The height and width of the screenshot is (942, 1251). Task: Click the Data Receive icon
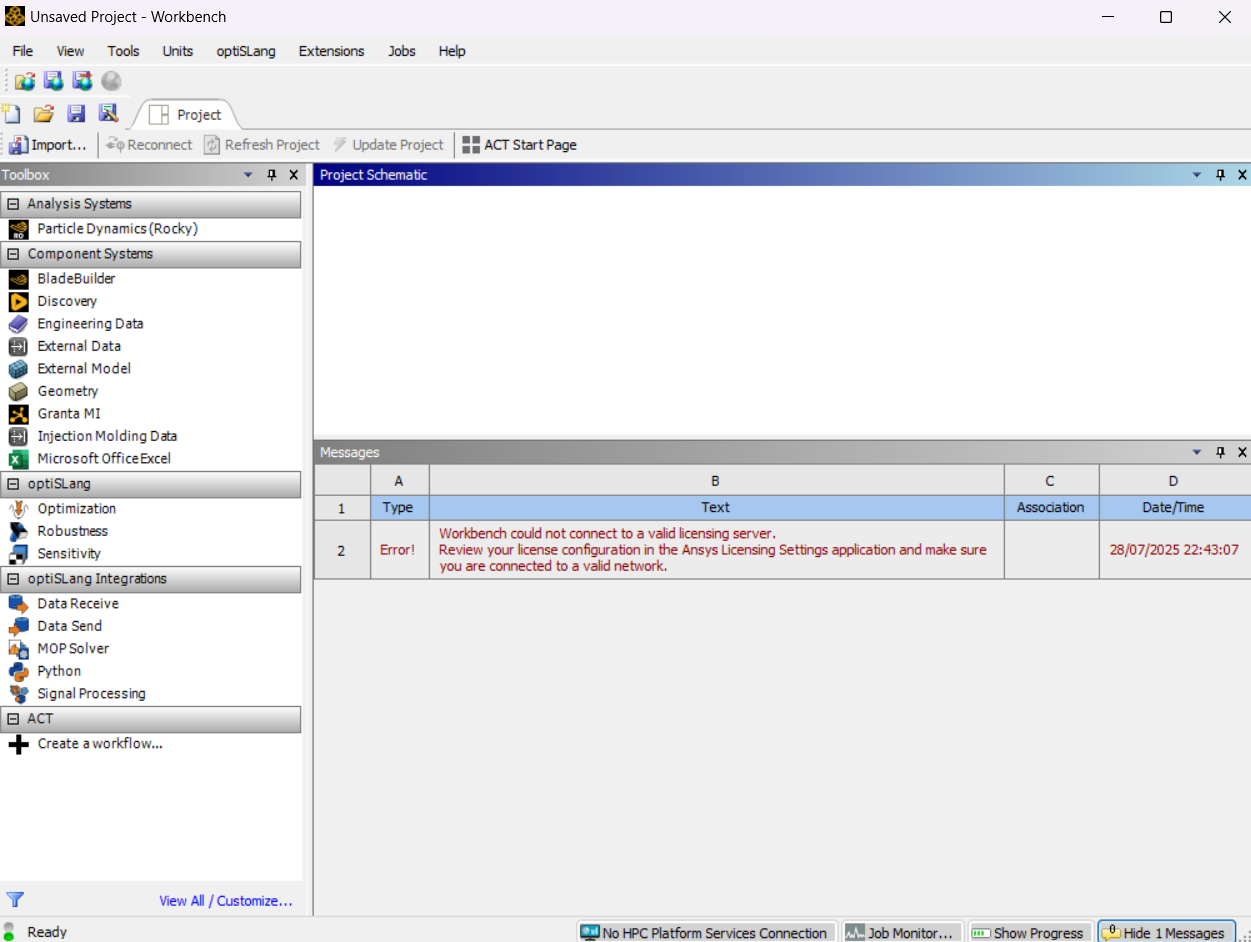tap(18, 604)
